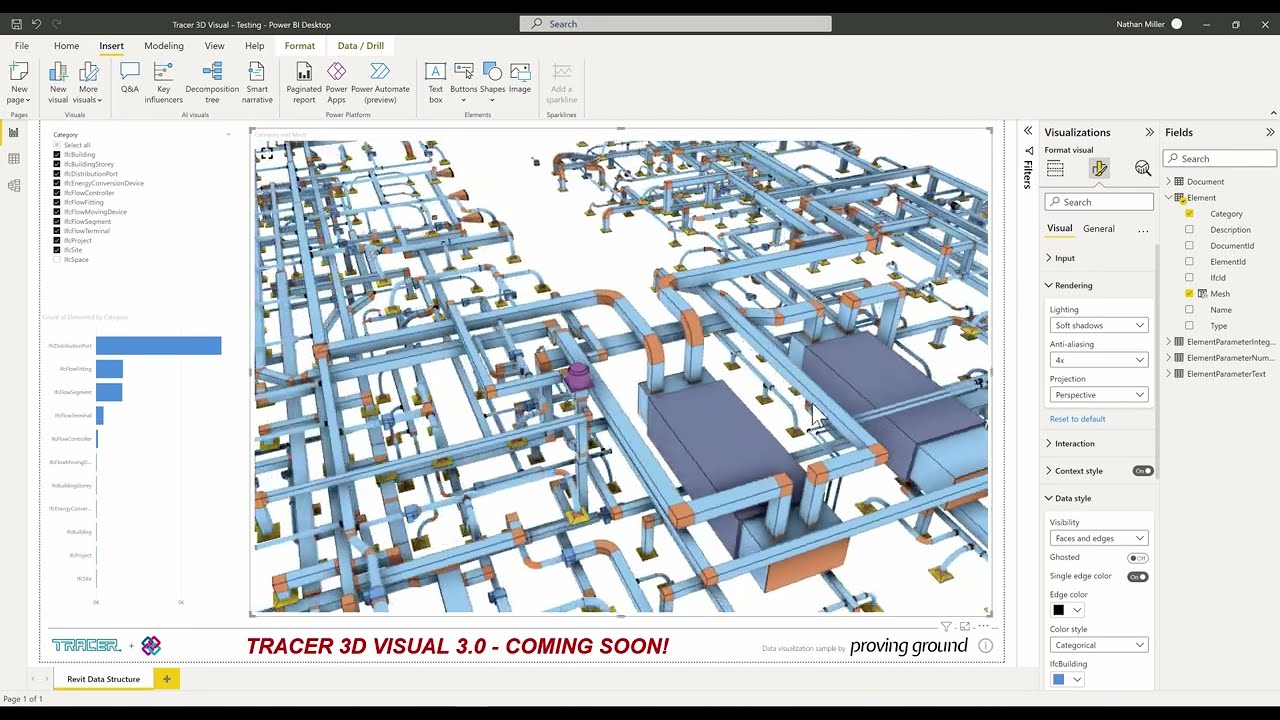Click the Fields pane Search box
1280x720 pixels.
click(x=1220, y=158)
